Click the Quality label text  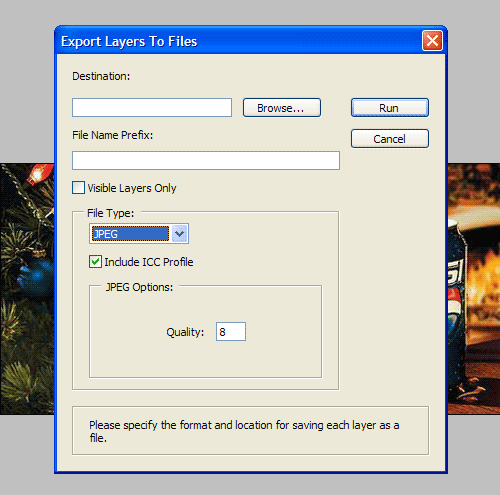coord(185,332)
